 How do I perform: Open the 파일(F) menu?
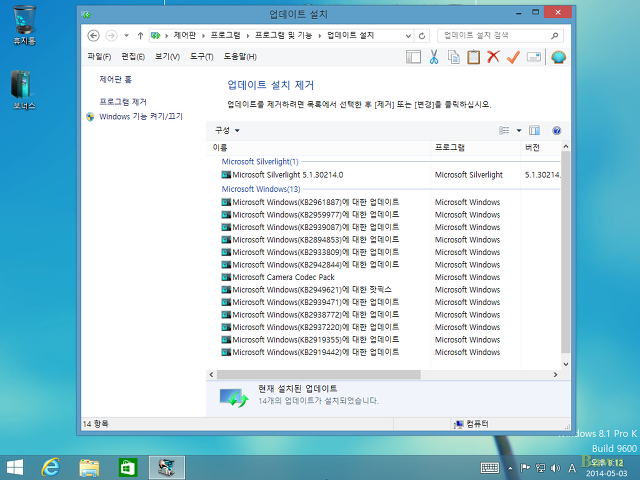(99, 57)
